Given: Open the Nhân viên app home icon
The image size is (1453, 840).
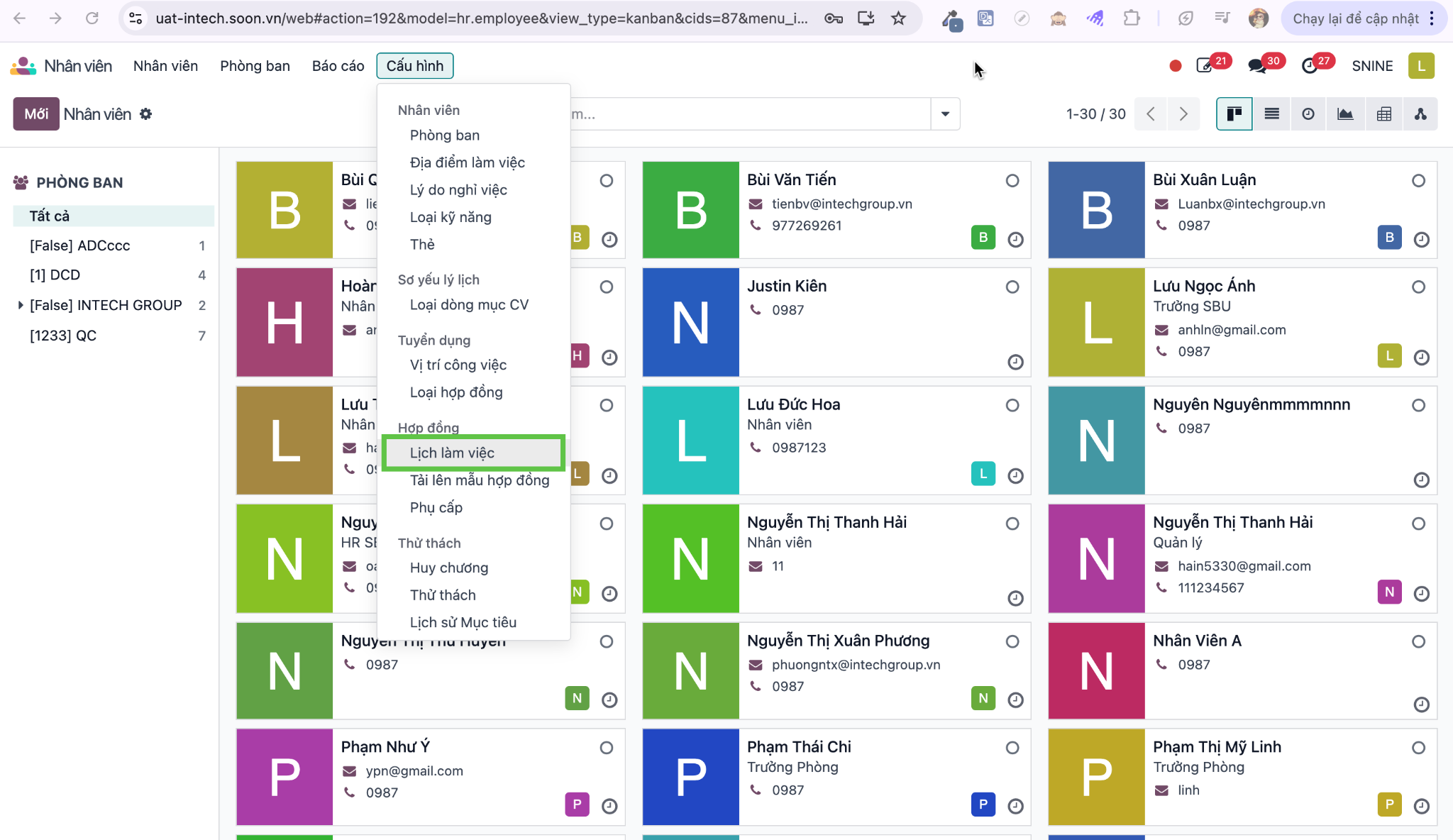Looking at the screenshot, I should [x=23, y=66].
